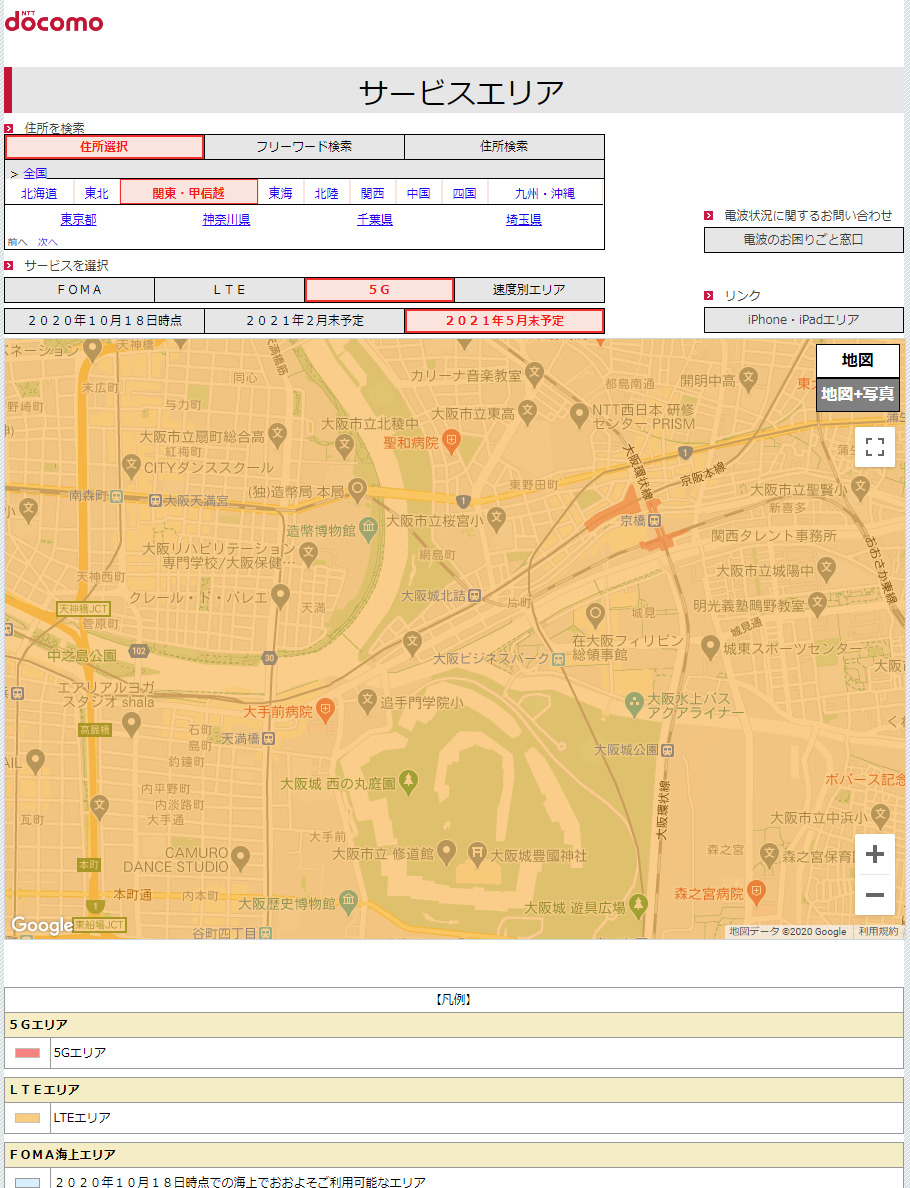Select the 聖和病院 hospital marker

[452, 441]
